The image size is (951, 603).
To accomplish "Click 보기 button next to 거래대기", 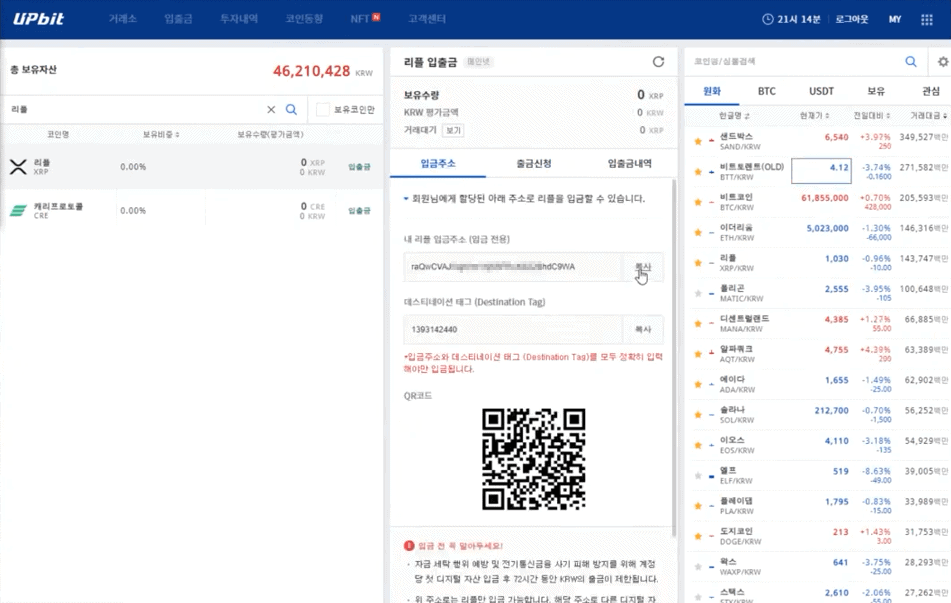I will coord(453,130).
